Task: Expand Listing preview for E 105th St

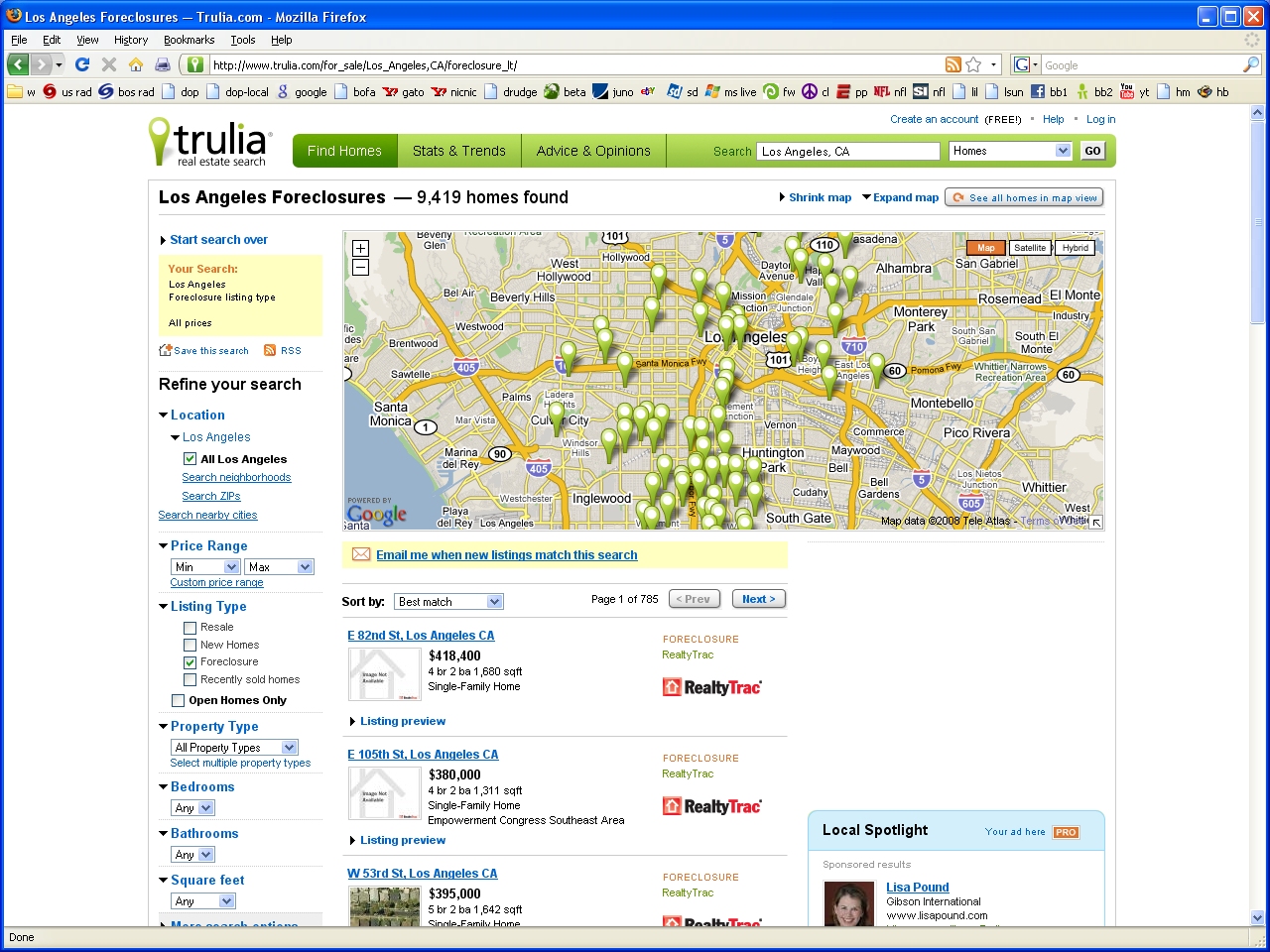Action: [397, 840]
